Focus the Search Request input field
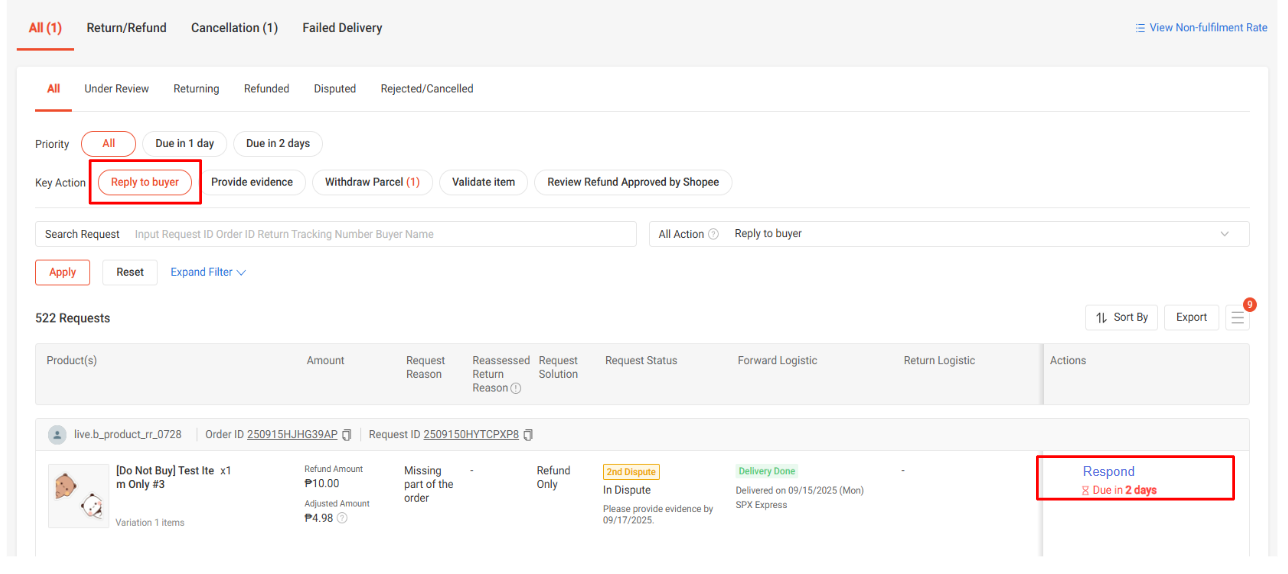1288x574 pixels. [x=336, y=234]
